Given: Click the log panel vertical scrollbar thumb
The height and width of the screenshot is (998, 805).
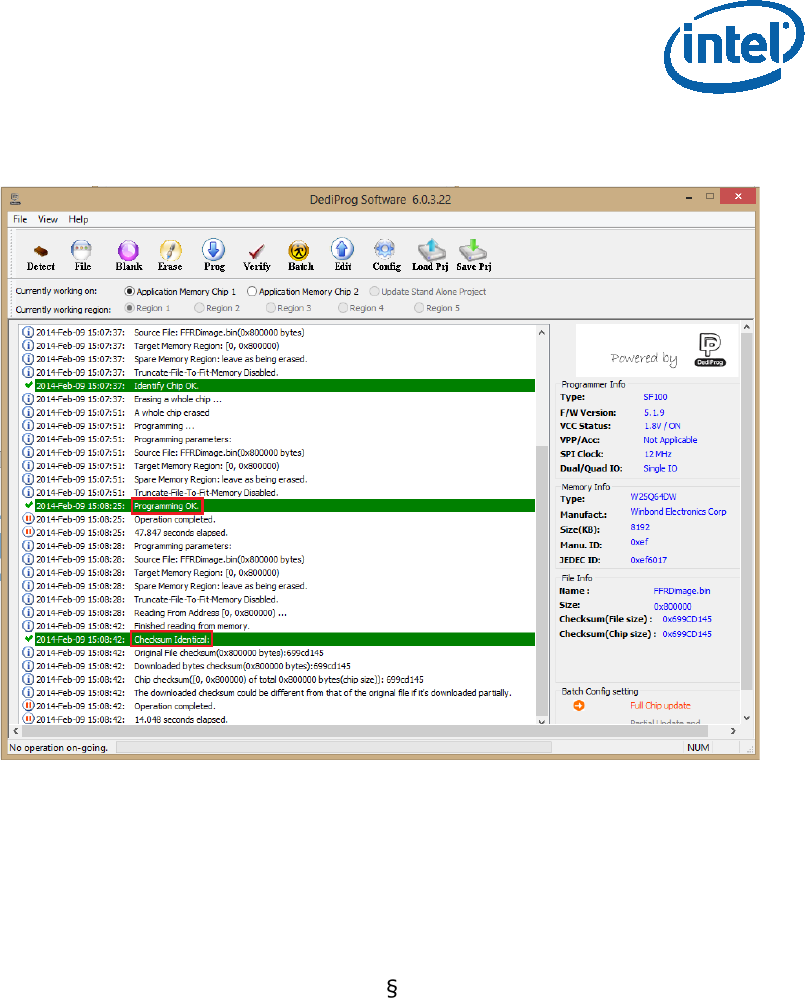Looking at the screenshot, I should pos(542,580).
